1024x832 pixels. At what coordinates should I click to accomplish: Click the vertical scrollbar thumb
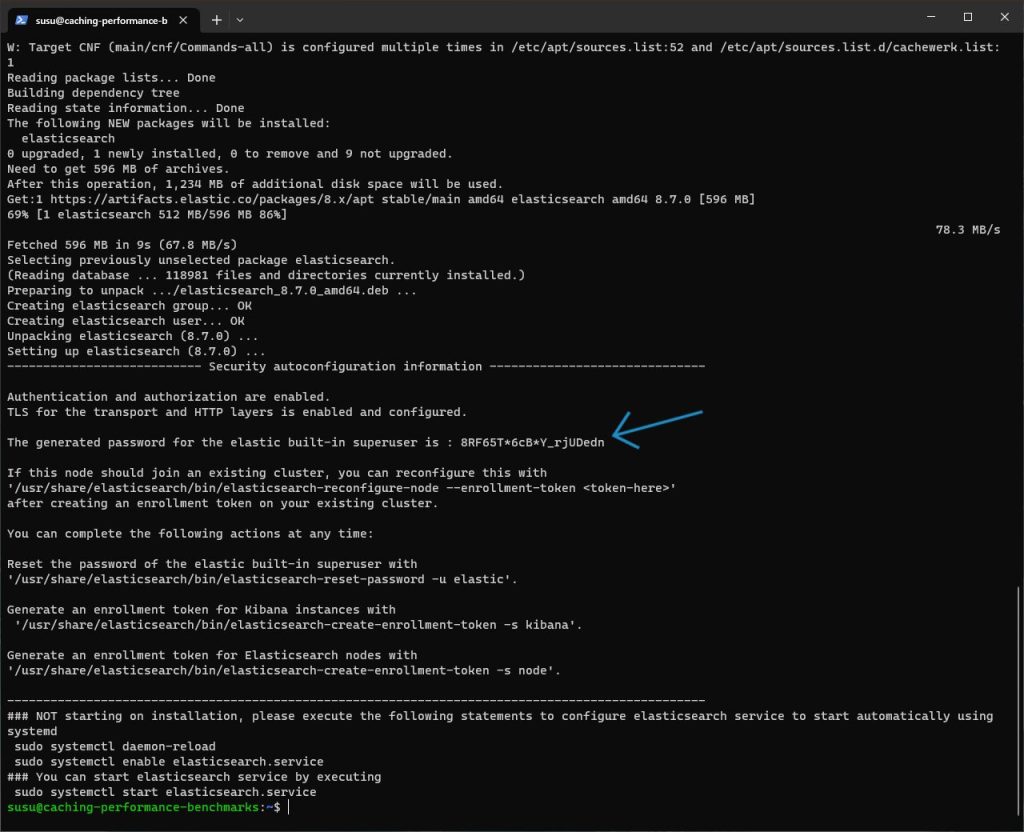(x=1019, y=700)
